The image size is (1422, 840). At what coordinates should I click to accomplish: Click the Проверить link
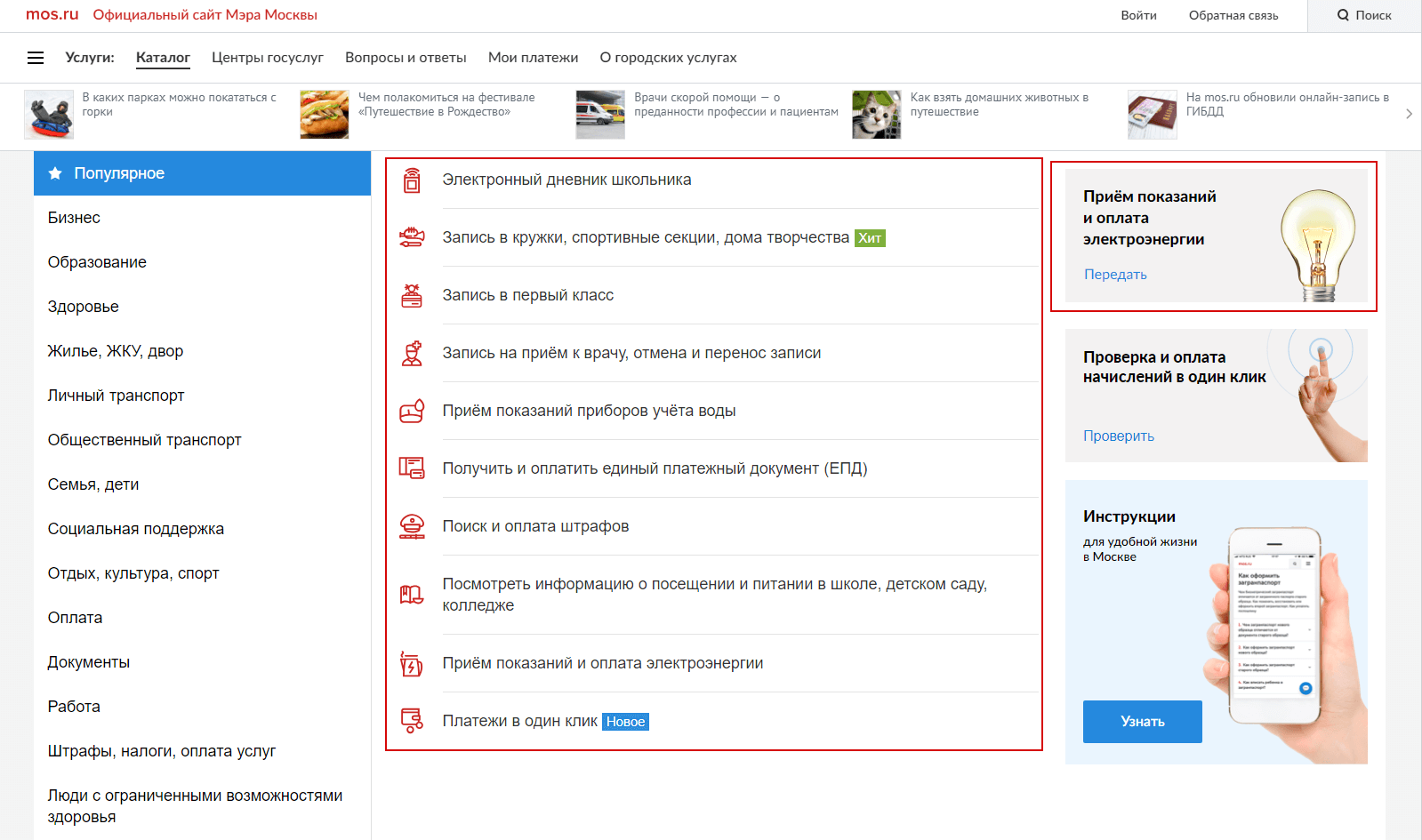tap(1118, 436)
